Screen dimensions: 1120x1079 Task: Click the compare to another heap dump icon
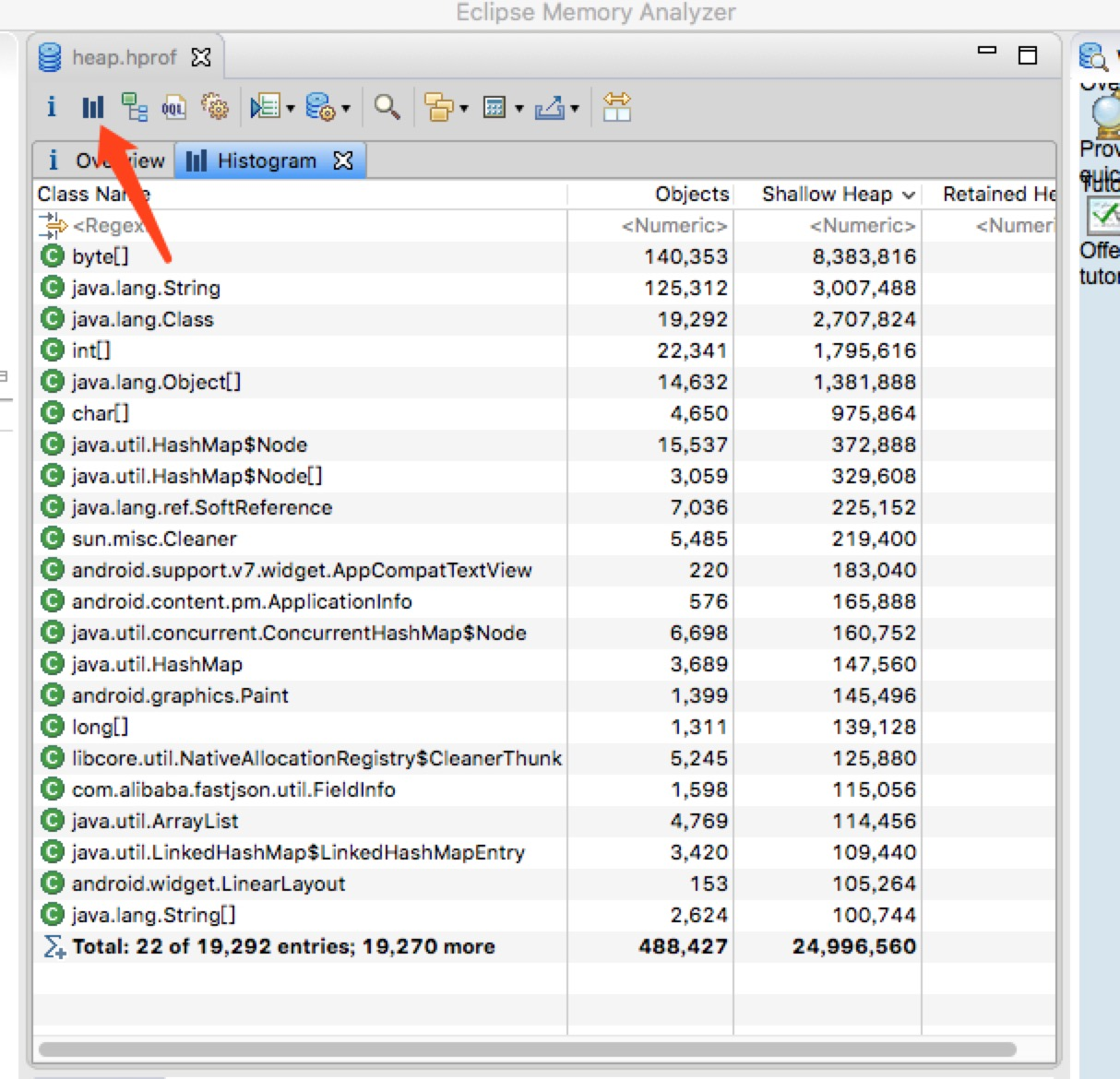(616, 107)
